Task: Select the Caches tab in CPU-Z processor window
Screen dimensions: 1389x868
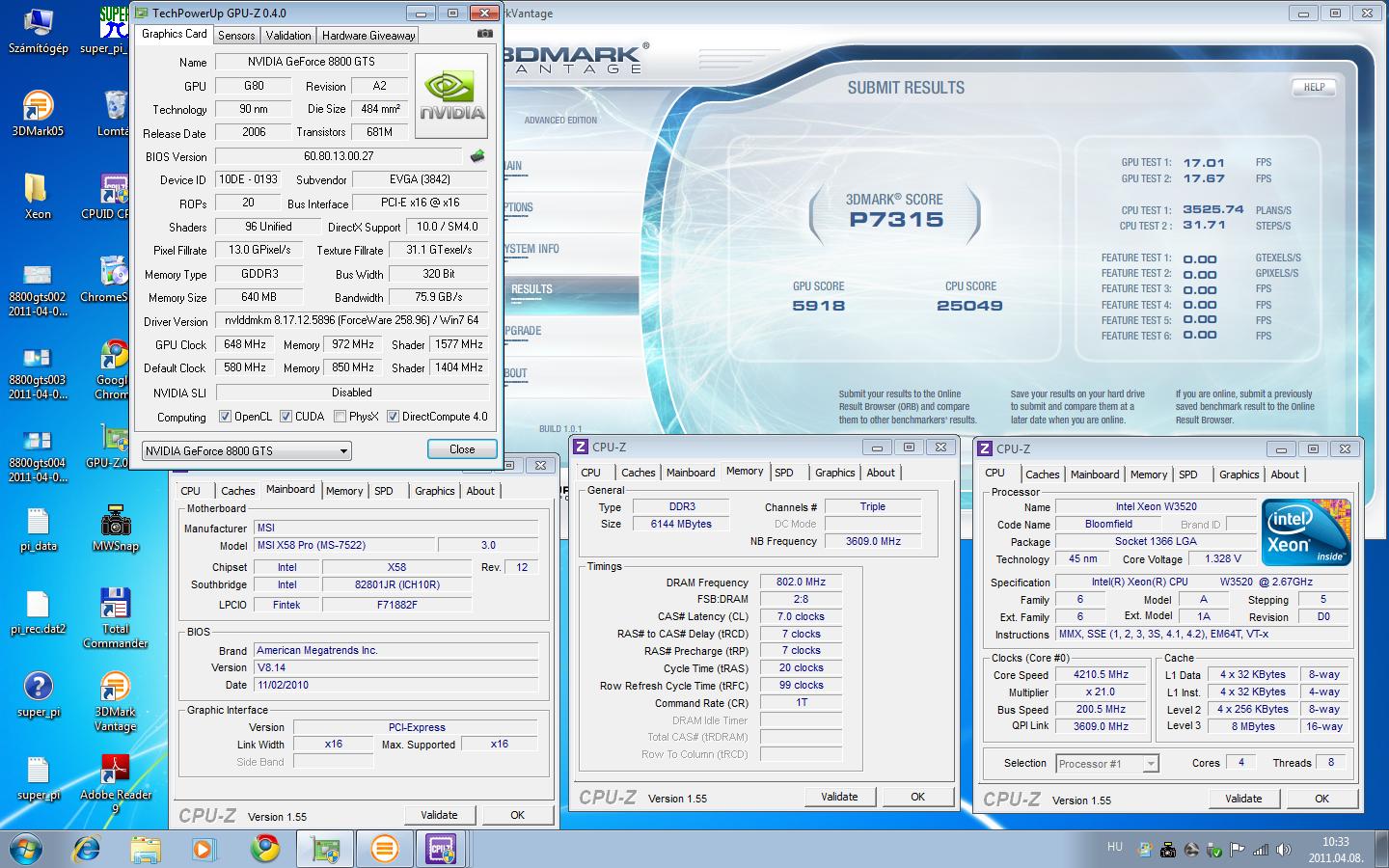Action: click(1042, 475)
